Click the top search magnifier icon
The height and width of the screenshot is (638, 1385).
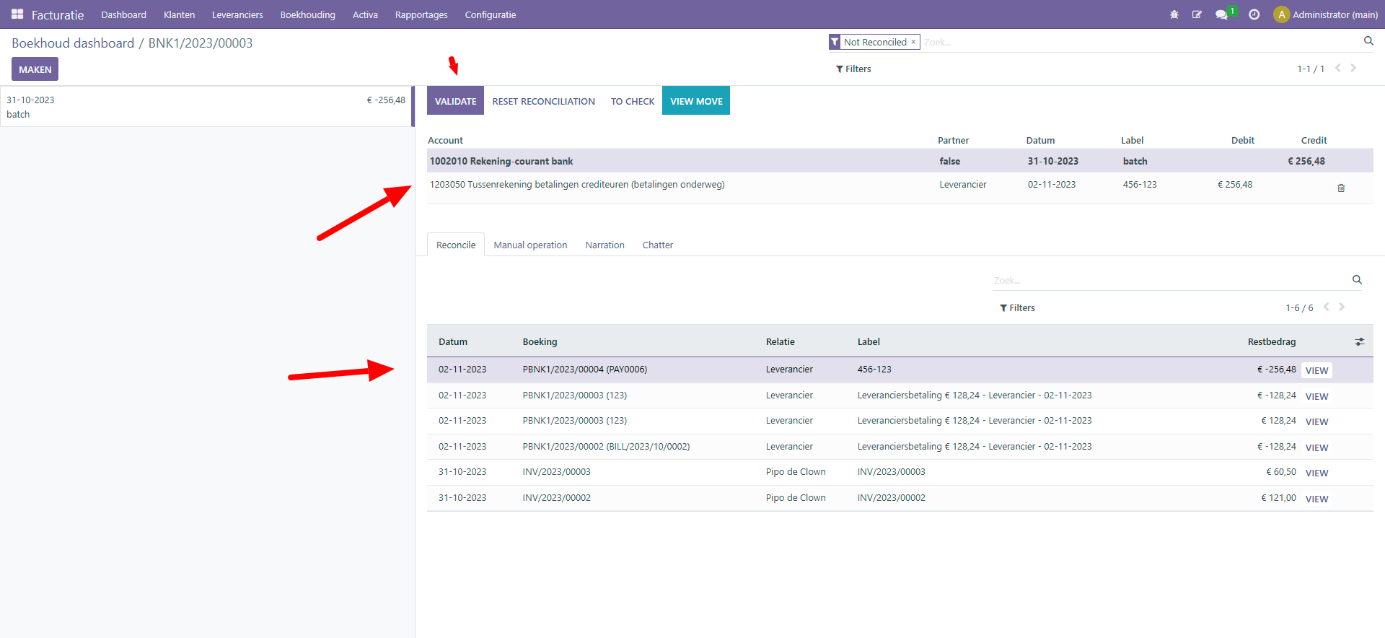(x=1368, y=42)
